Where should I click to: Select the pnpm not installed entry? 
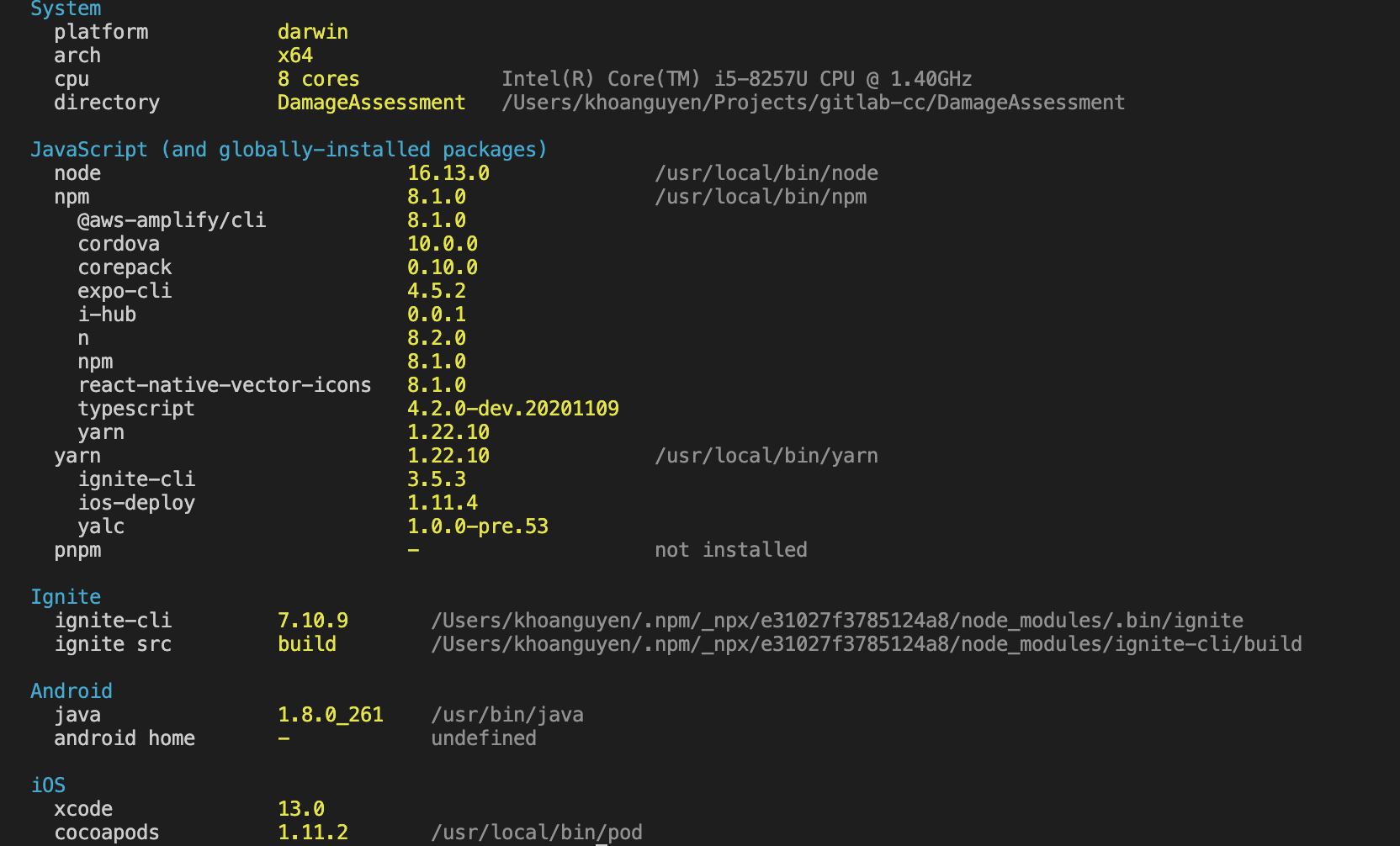click(730, 549)
